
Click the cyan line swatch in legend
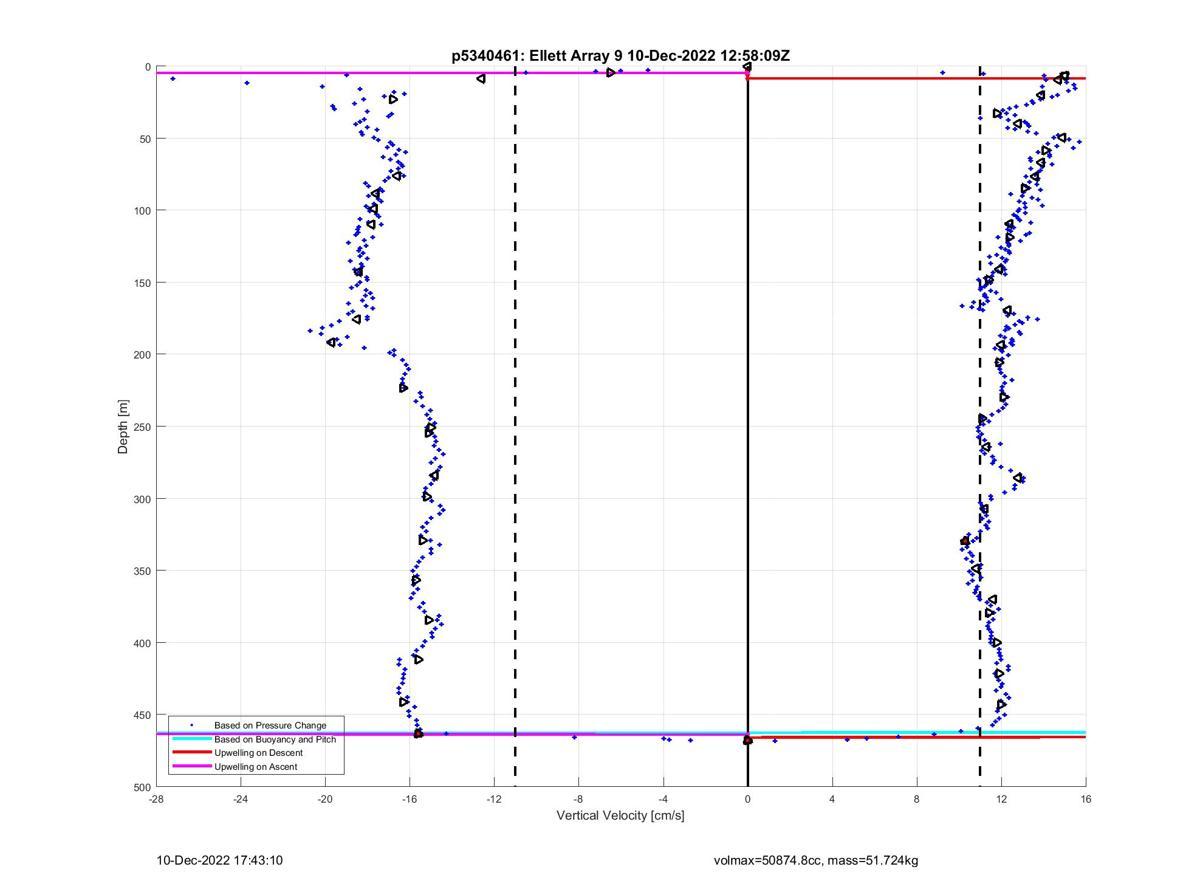[x=192, y=739]
